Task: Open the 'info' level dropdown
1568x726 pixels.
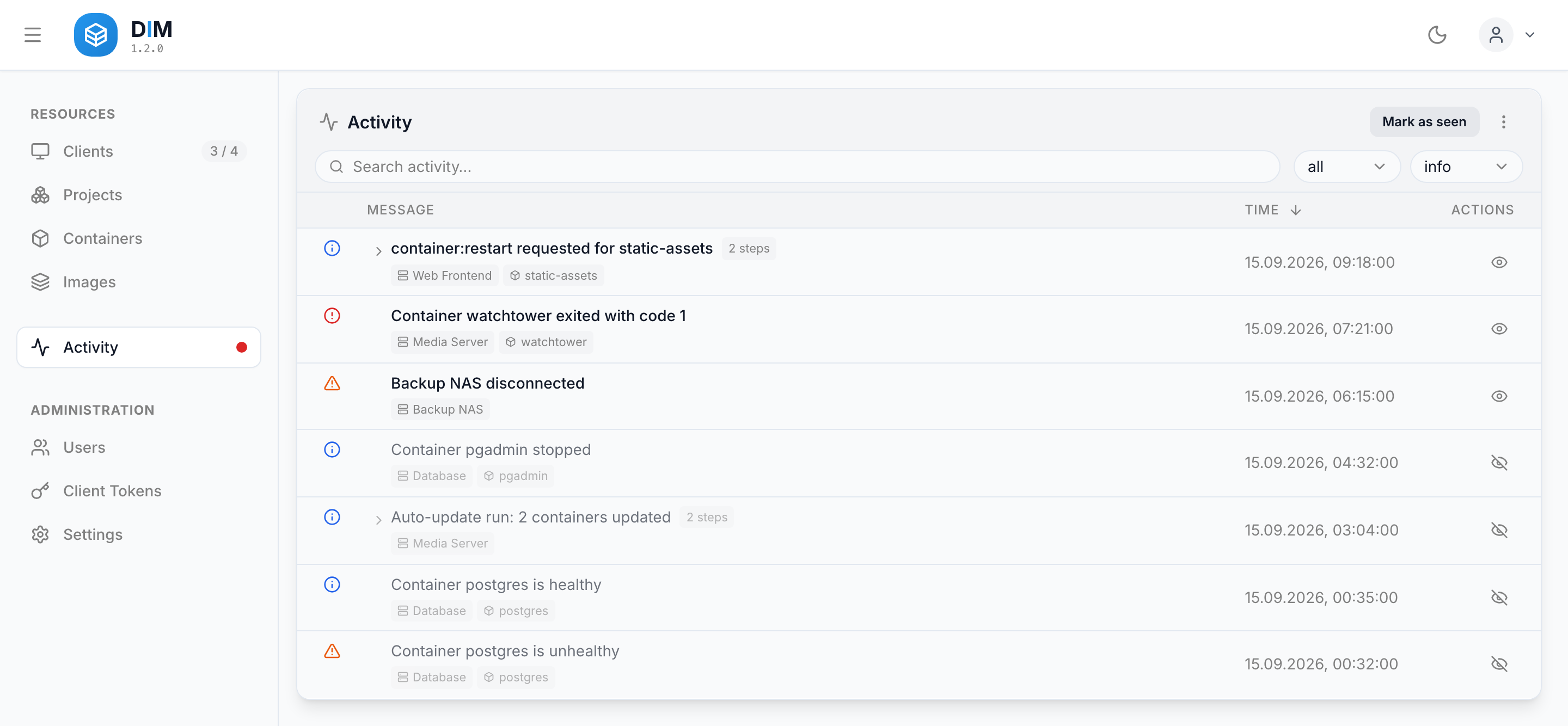Action: point(1466,167)
